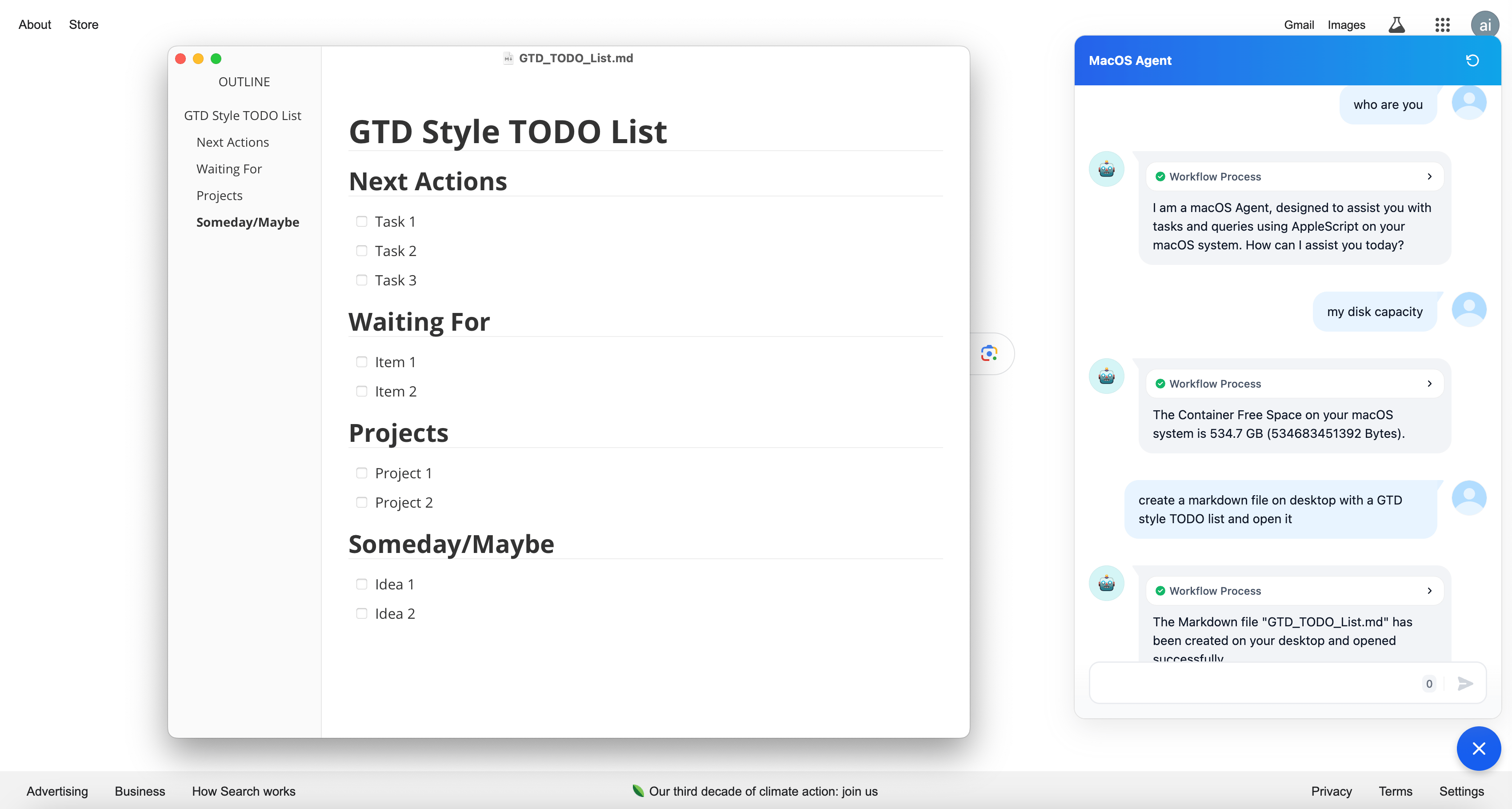Click the Google apps grid icon
This screenshot has width=1512, height=809.
[x=1442, y=24]
